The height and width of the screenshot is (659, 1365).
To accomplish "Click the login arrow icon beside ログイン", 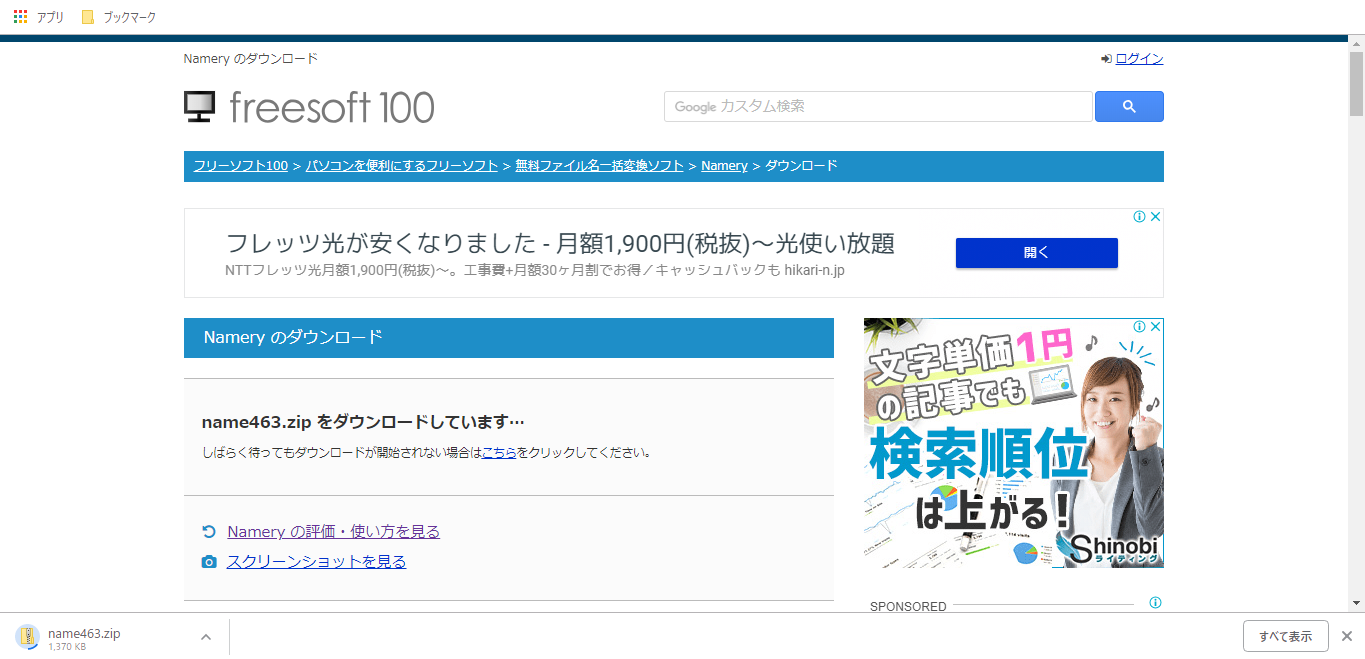I will 1106,59.
